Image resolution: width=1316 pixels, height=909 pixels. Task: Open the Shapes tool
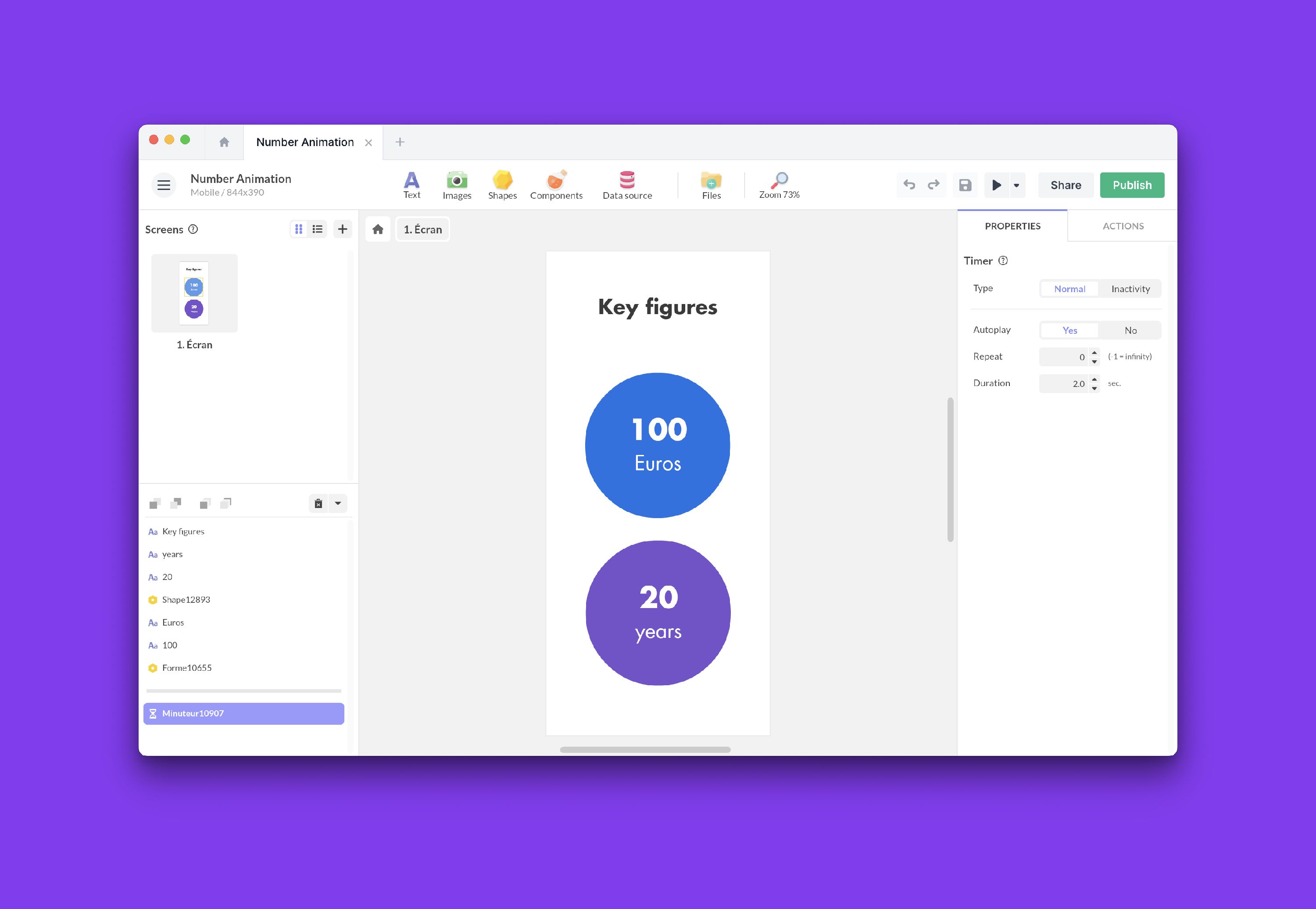click(x=502, y=185)
